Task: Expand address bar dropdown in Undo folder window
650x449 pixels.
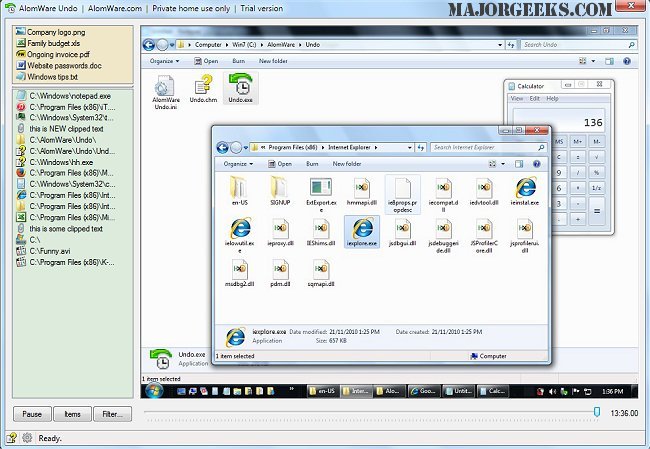Action: coord(500,45)
